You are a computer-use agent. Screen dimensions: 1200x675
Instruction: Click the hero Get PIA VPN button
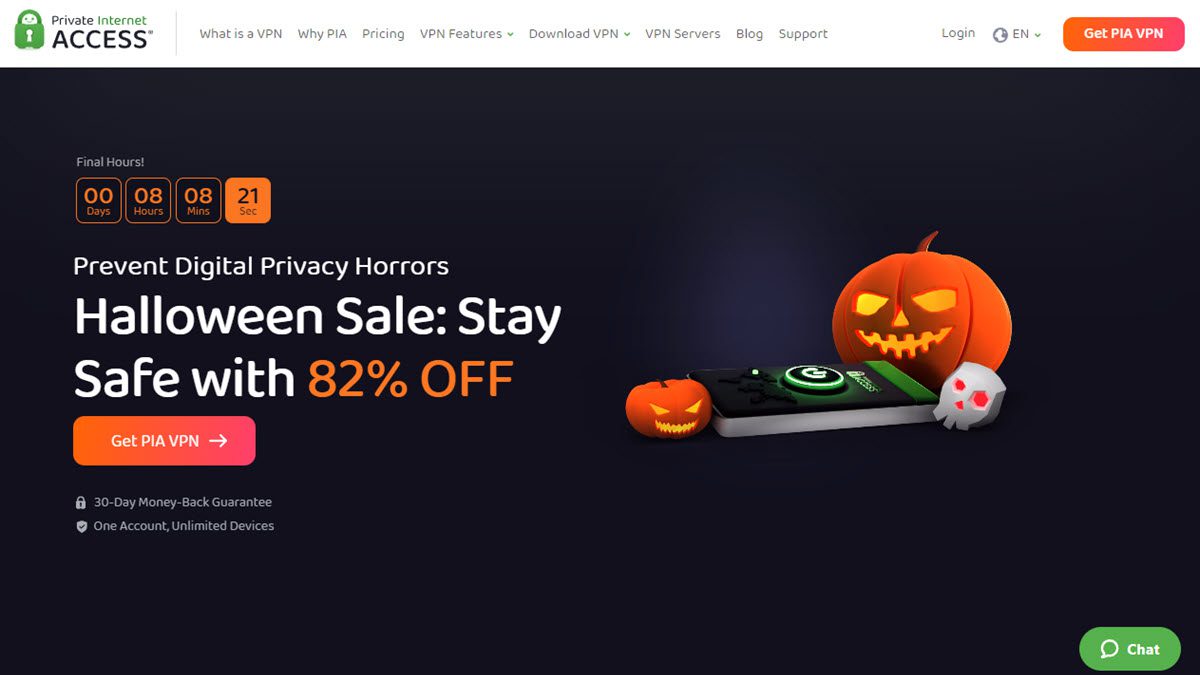(x=164, y=441)
